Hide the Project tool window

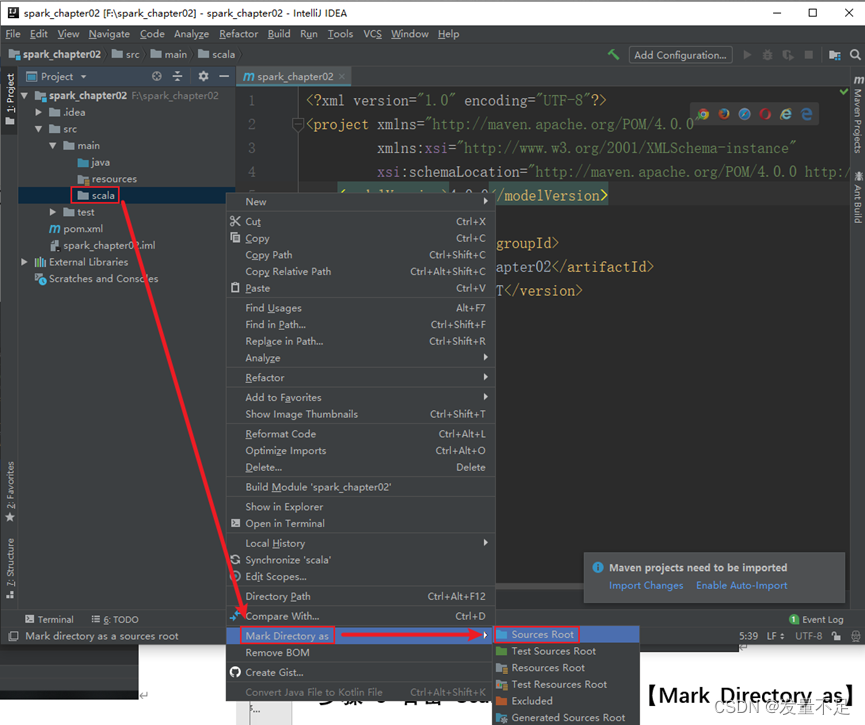pos(224,76)
